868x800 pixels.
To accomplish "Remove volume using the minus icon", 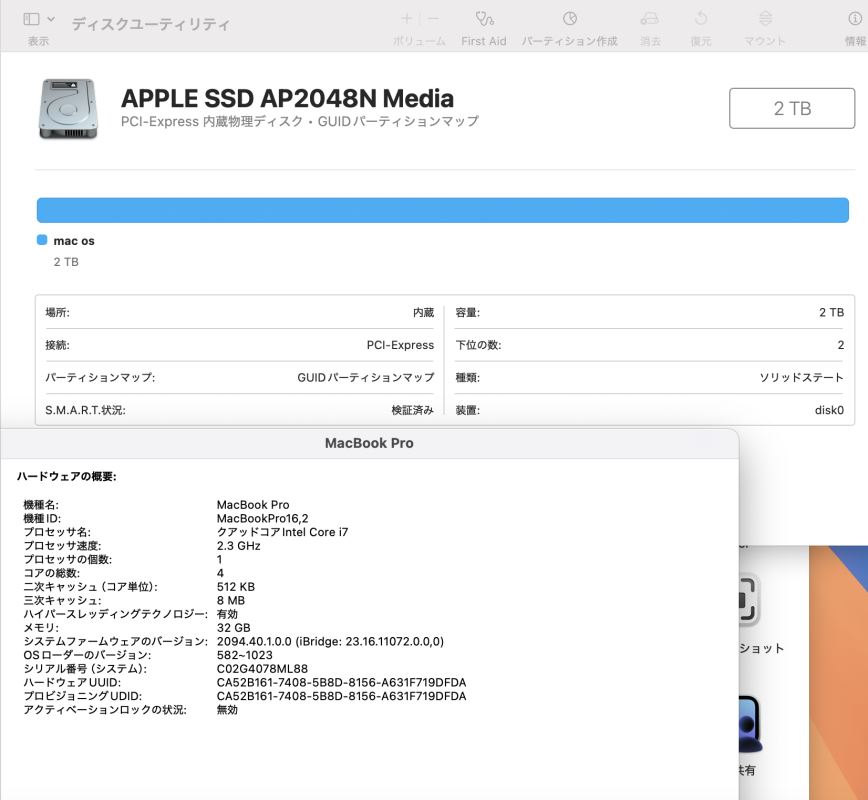I will tap(433, 19).
